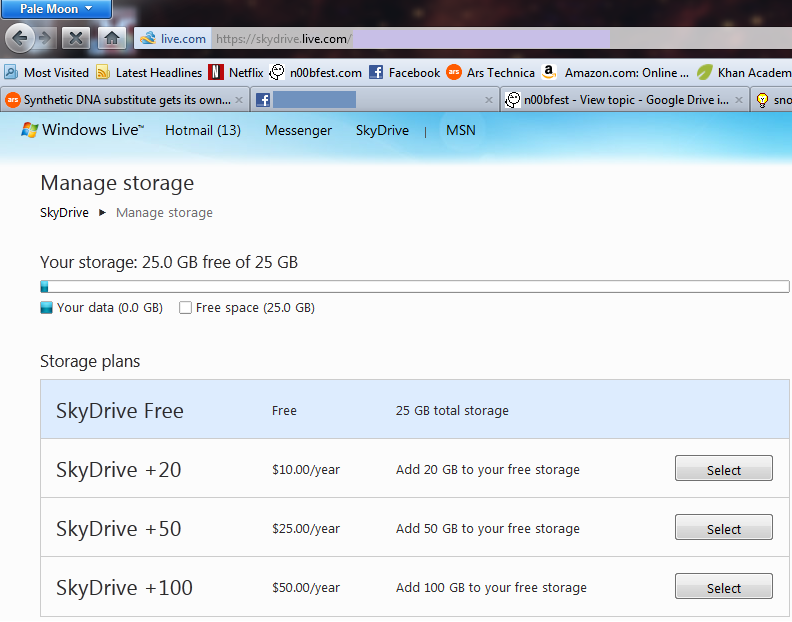Open the browser home page icon
This screenshot has height=622, width=792.
(x=112, y=38)
